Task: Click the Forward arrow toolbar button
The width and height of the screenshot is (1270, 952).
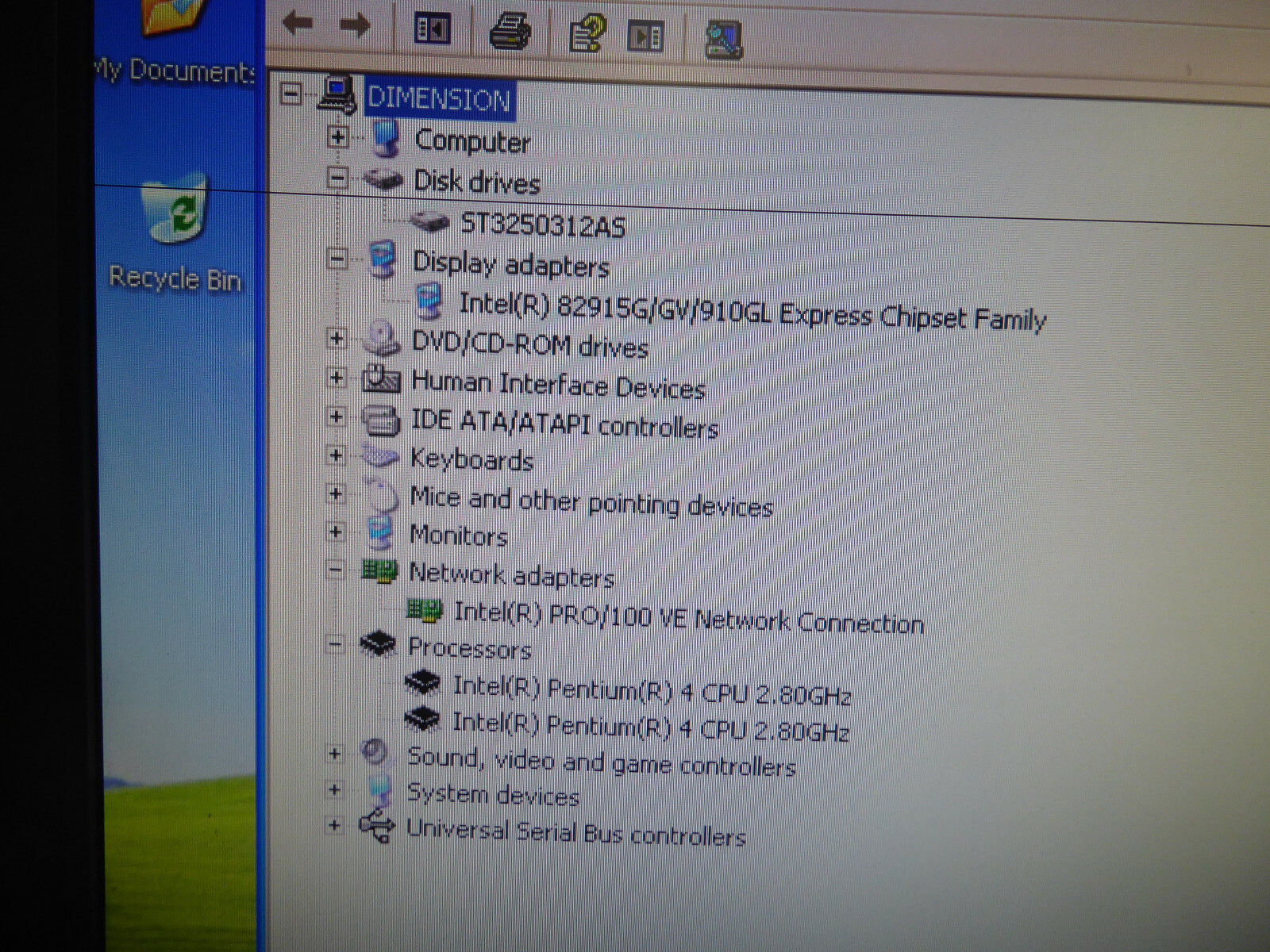Action: (355, 25)
